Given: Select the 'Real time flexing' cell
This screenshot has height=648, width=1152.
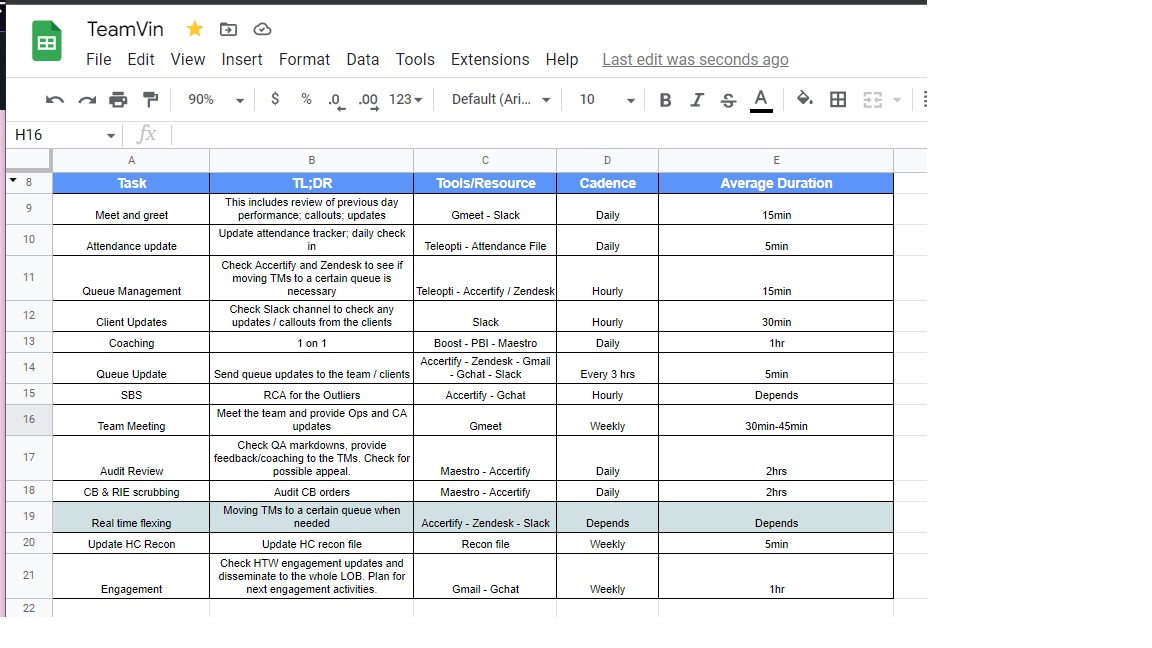Looking at the screenshot, I should coord(132,517).
